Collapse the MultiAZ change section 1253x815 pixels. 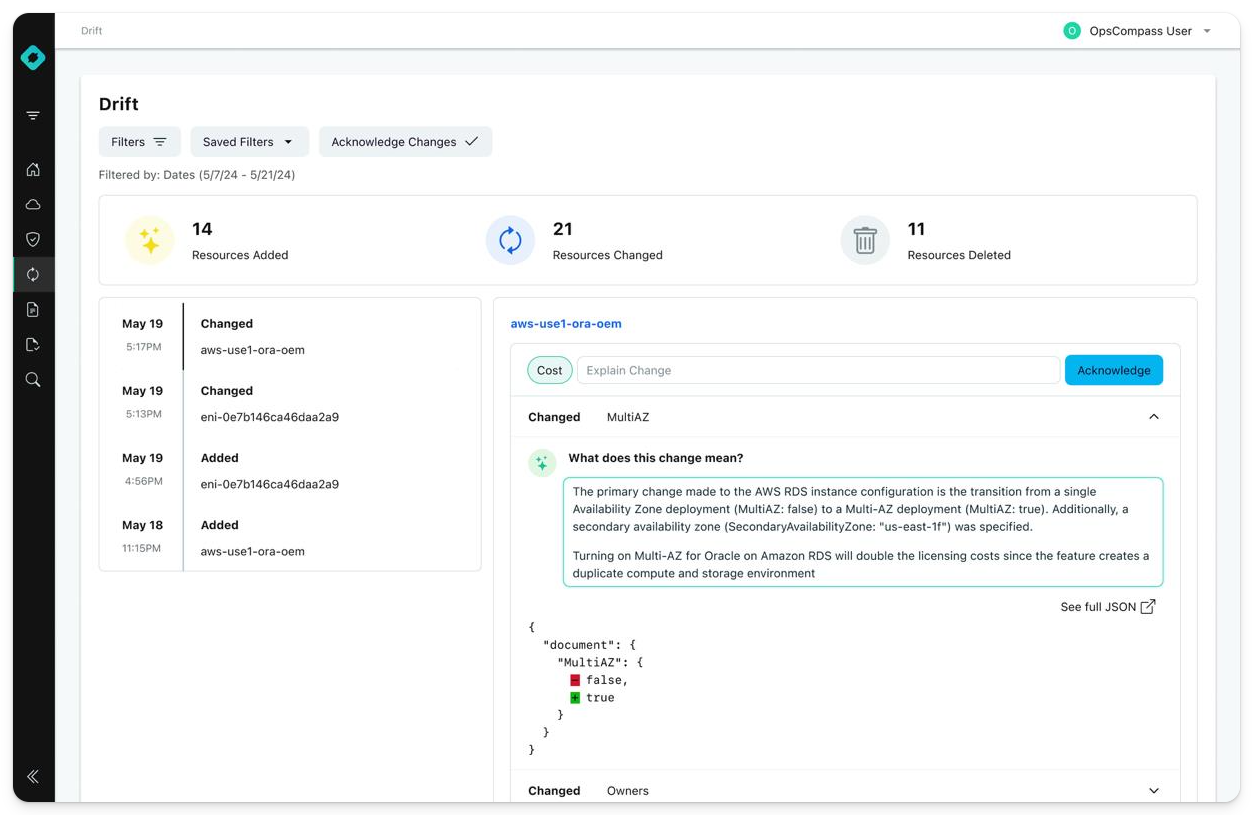(1153, 416)
